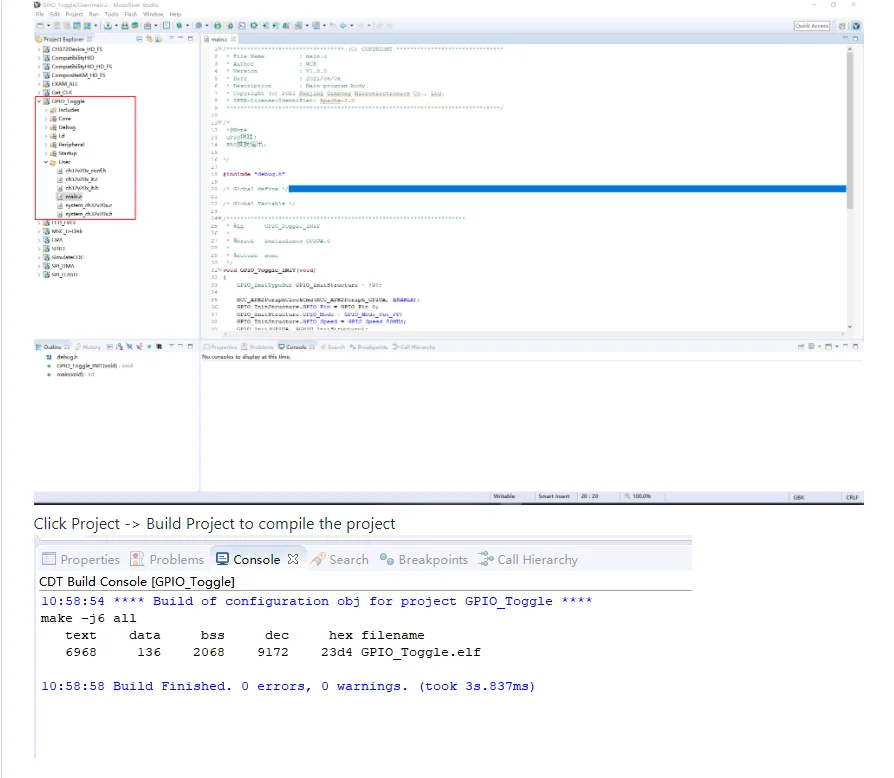Open the Tools menu in the menu bar
This screenshot has height=778, width=894.
pos(112,14)
